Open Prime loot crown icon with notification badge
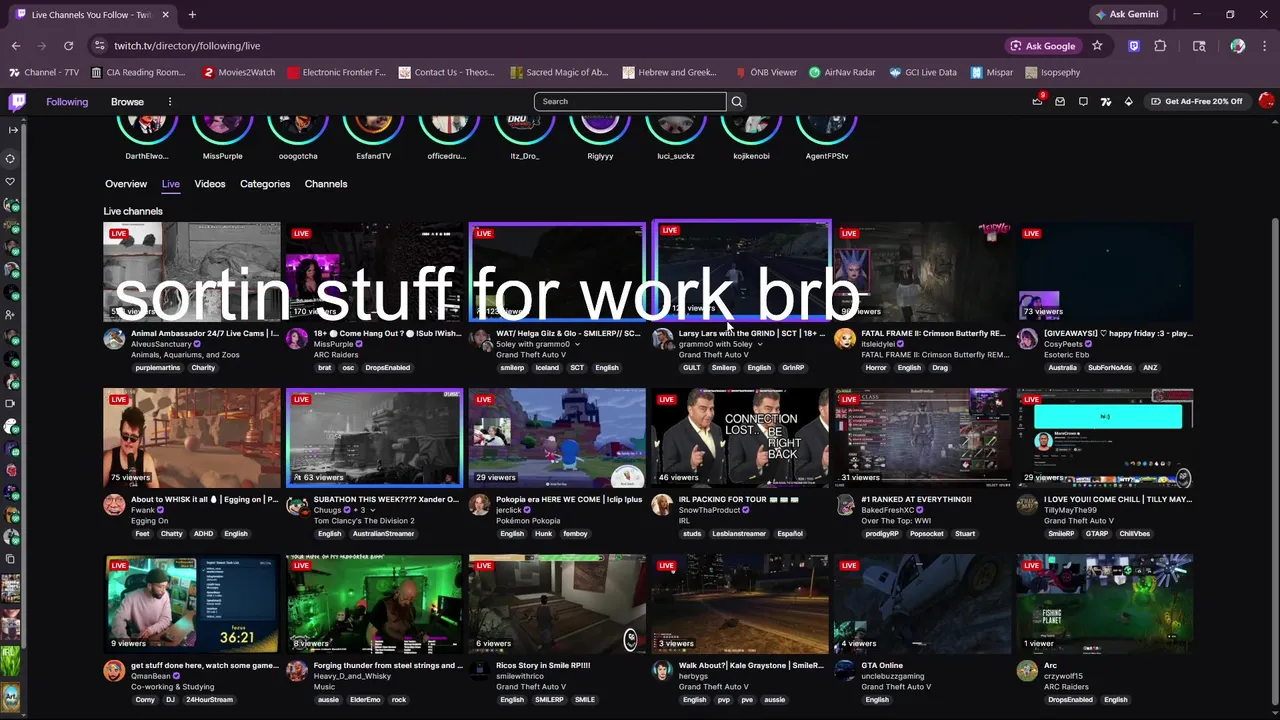1280x720 pixels. tap(1037, 101)
